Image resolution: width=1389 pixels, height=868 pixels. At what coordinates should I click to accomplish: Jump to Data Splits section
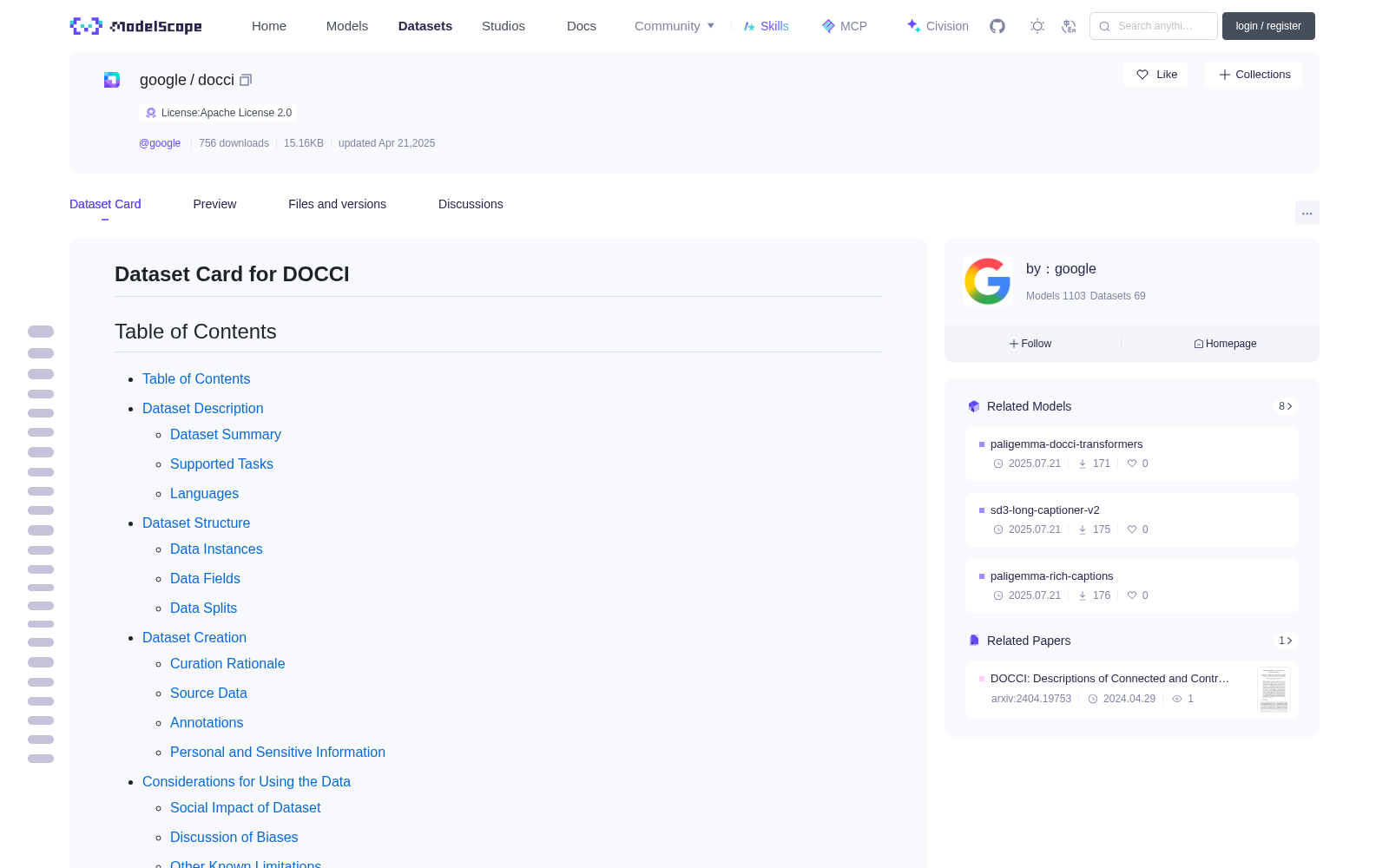click(203, 608)
